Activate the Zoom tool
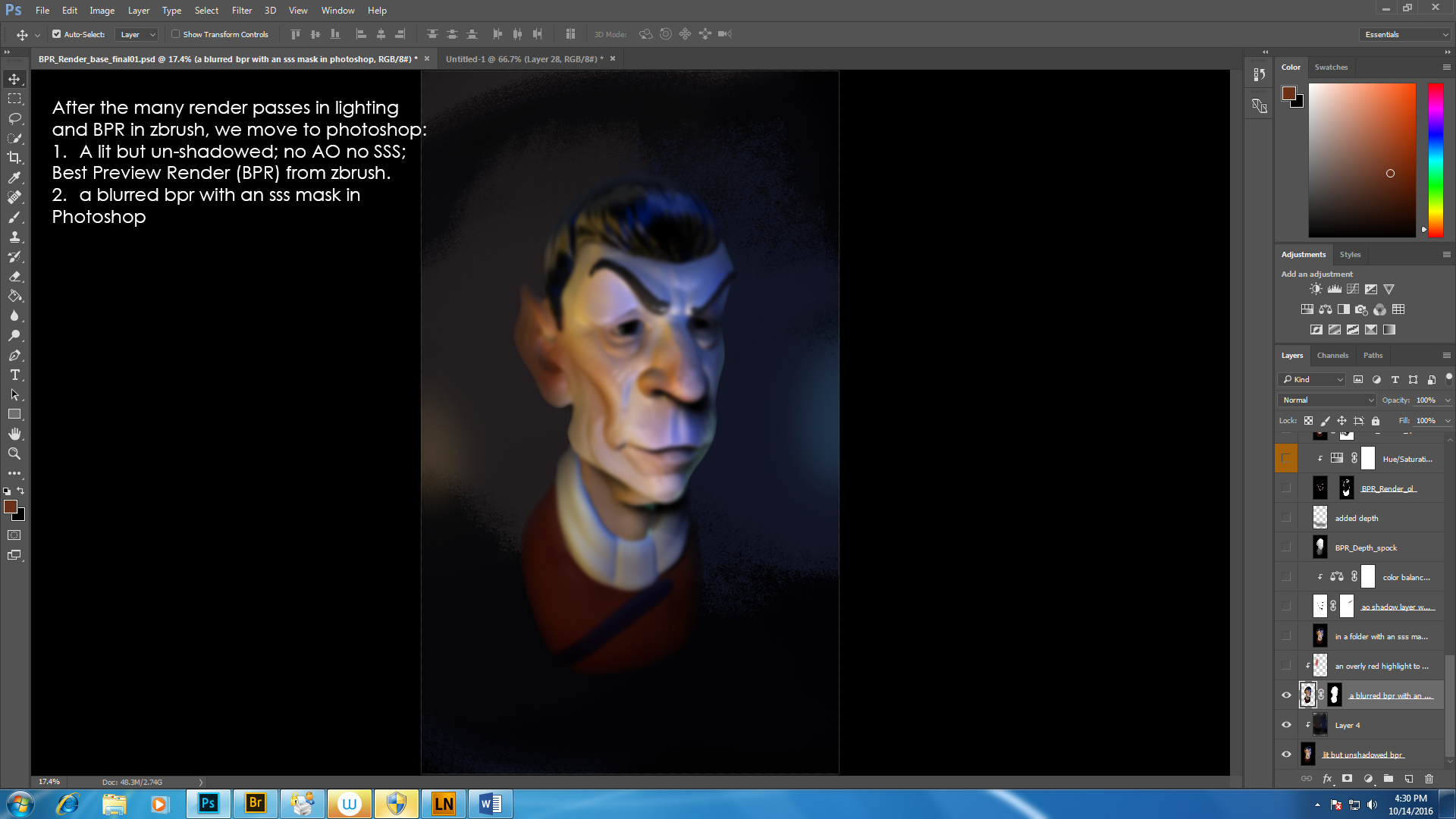1456x819 pixels. (14, 453)
